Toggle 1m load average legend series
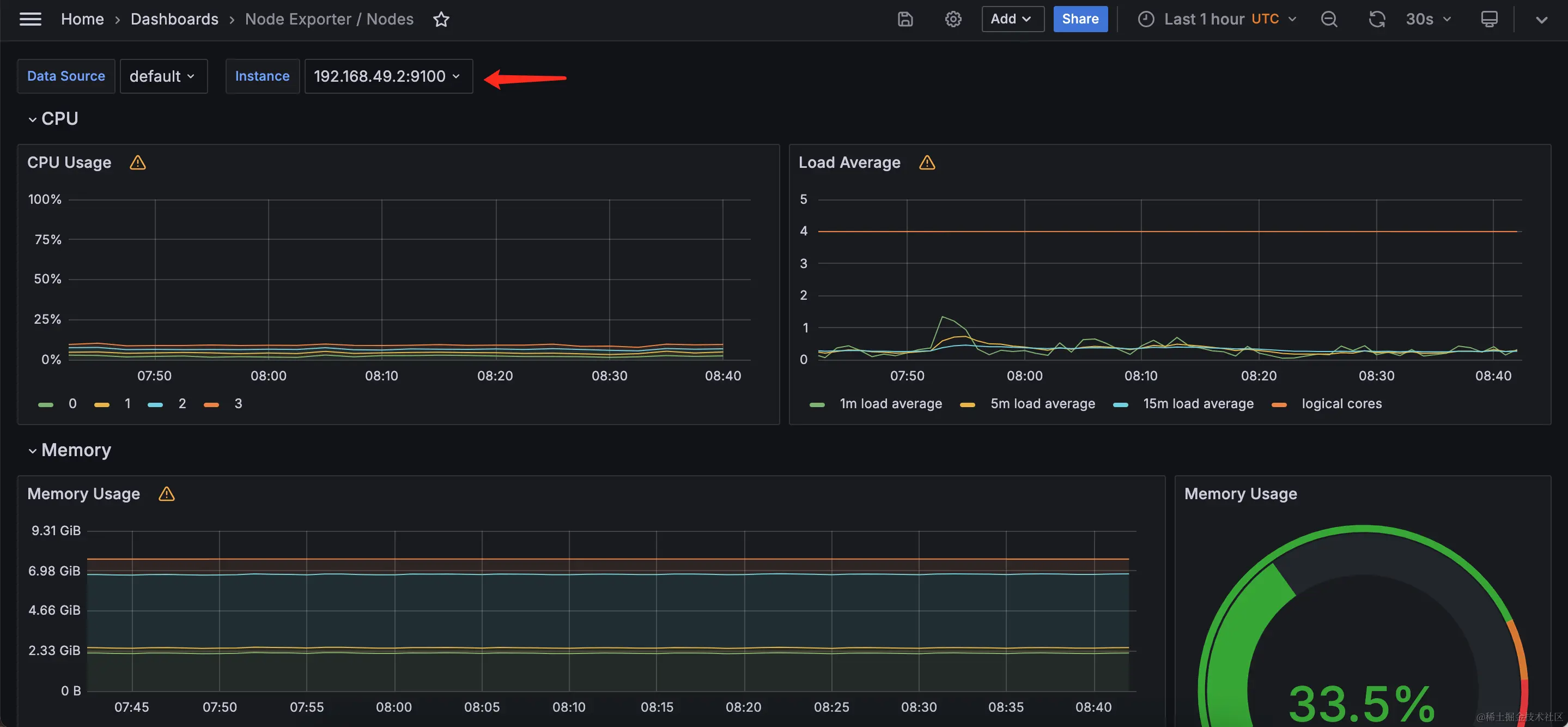The height and width of the screenshot is (727, 1568). pos(890,404)
